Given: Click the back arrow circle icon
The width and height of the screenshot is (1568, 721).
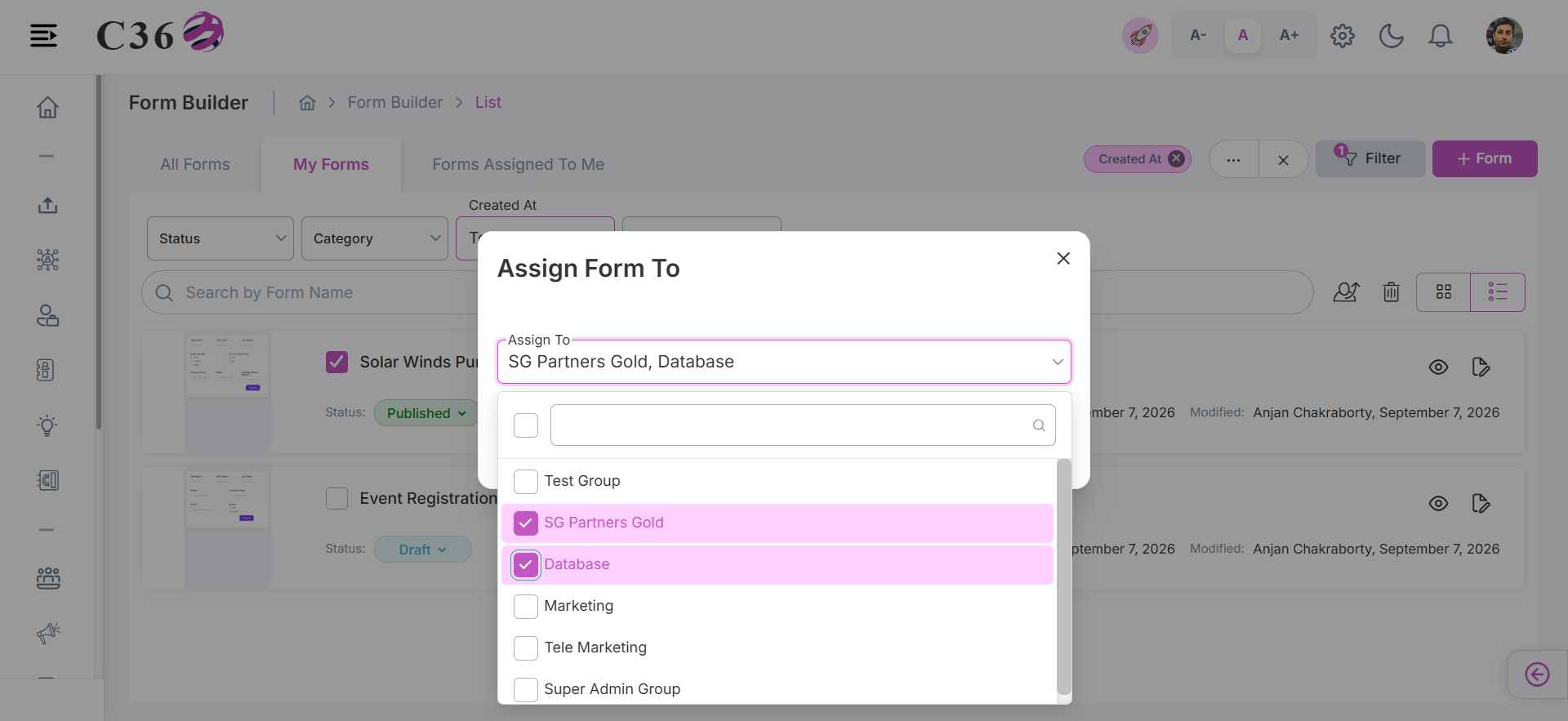Looking at the screenshot, I should (x=1537, y=674).
